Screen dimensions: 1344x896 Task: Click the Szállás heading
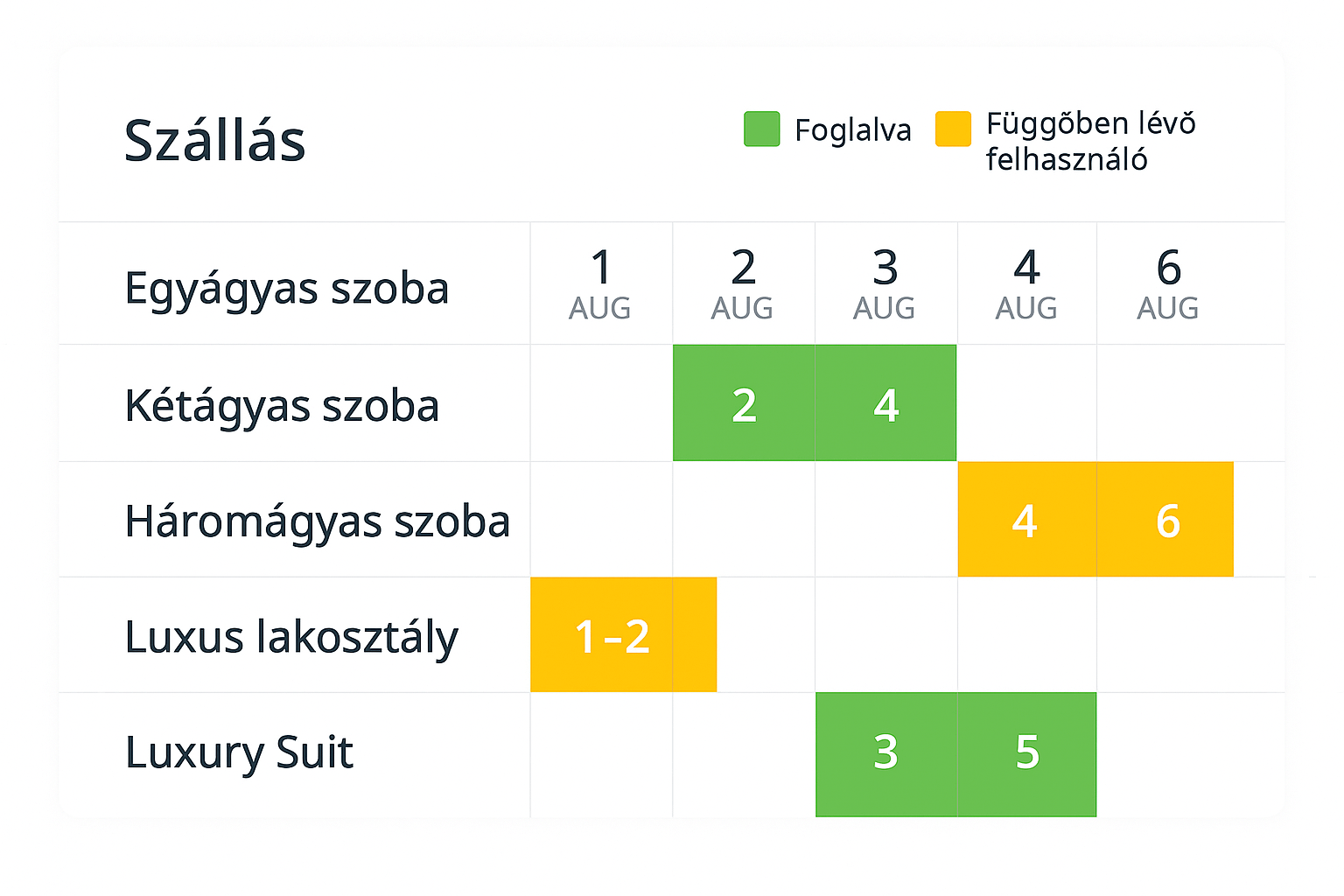pyautogui.click(x=214, y=140)
